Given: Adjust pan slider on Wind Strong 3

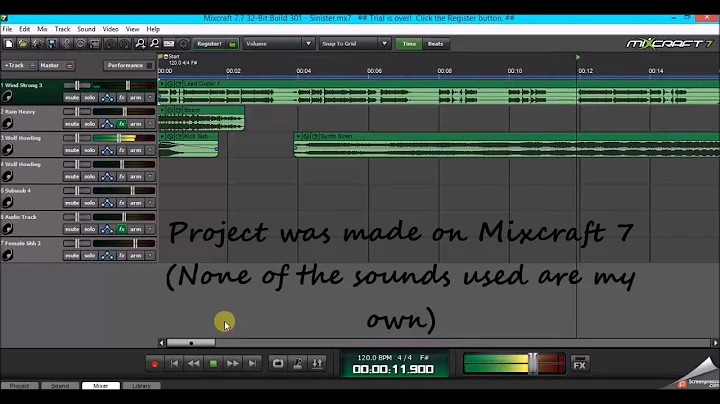Looking at the screenshot, I should coord(77,85).
